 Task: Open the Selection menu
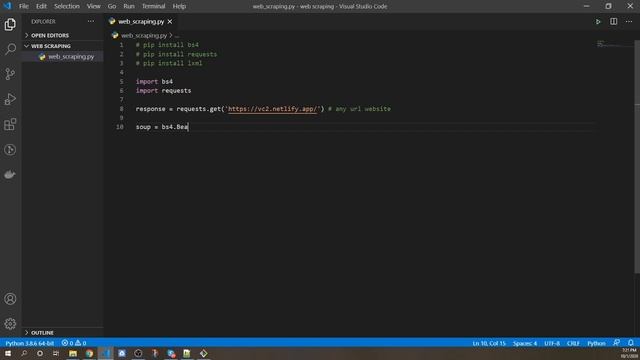tap(67, 6)
